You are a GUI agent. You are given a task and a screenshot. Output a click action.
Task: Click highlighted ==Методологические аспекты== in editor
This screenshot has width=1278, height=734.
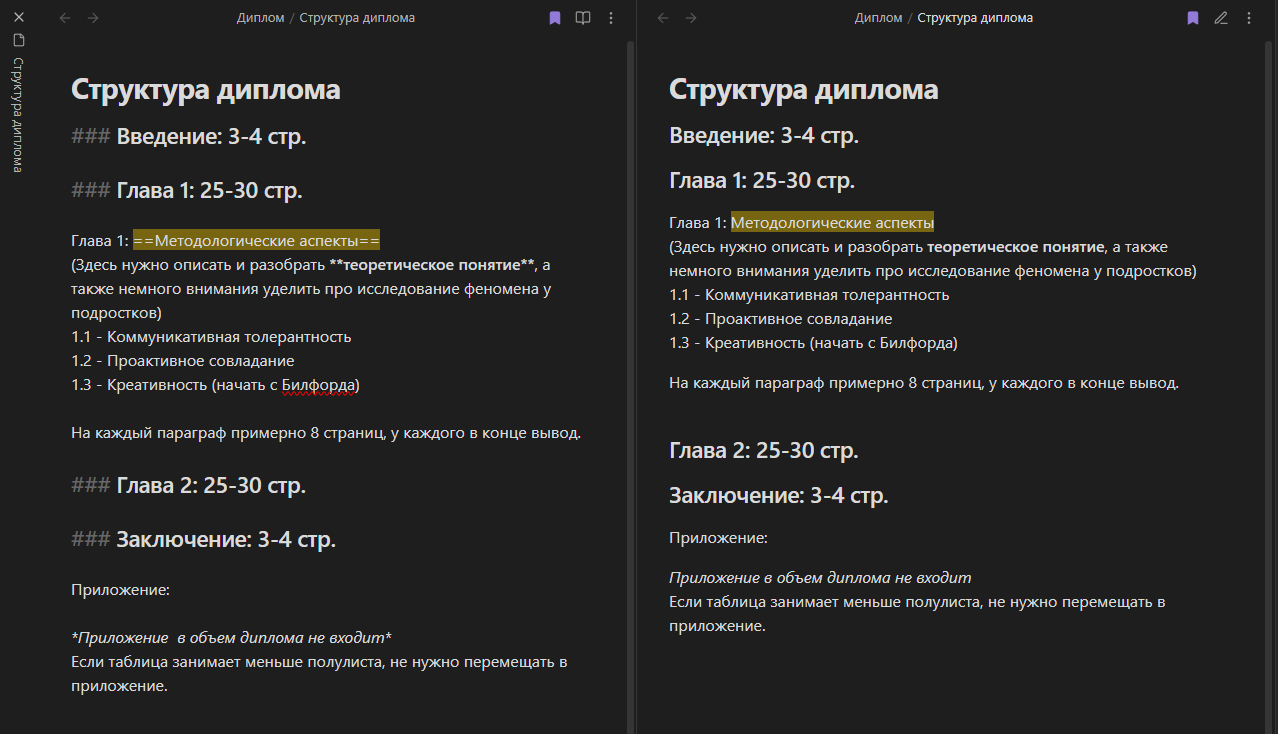[256, 241]
